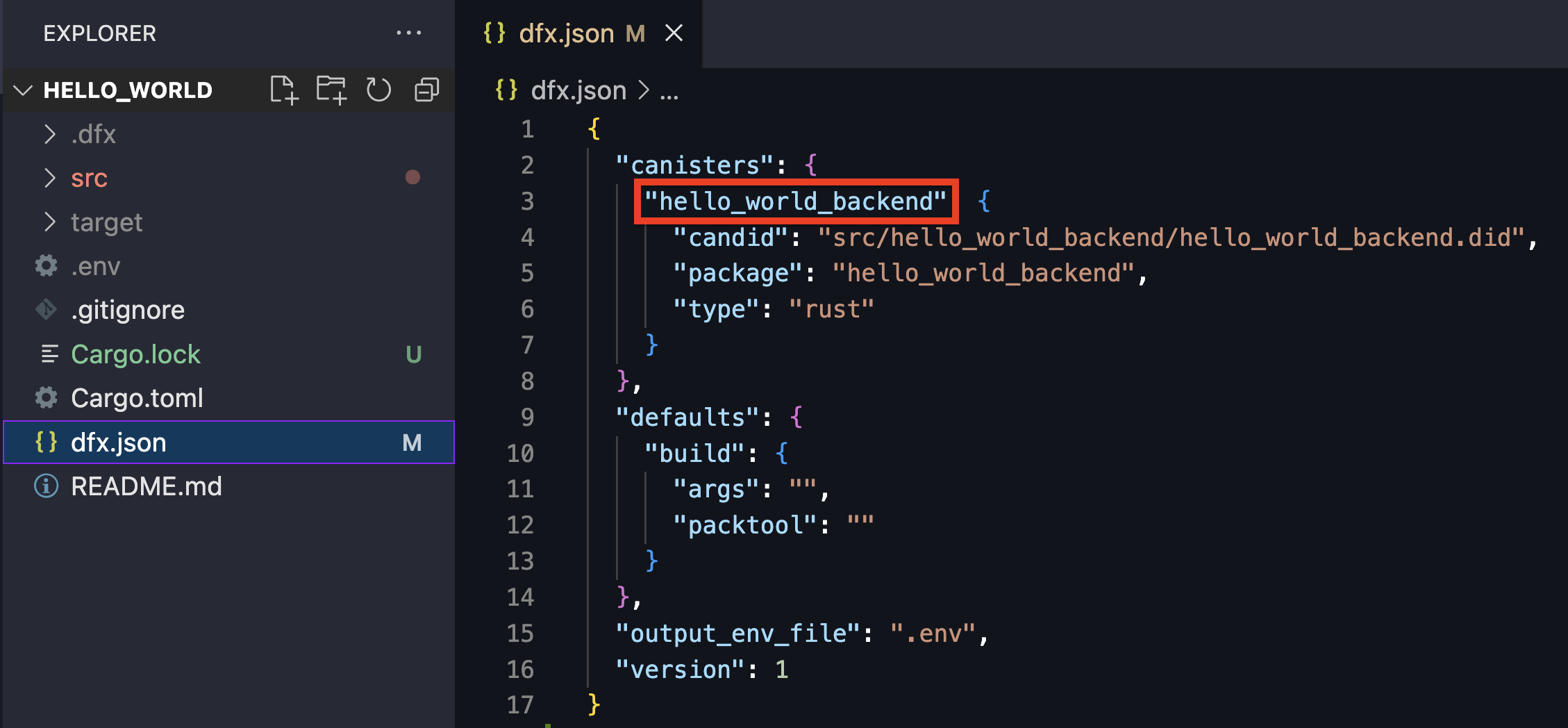1568x728 pixels.
Task: Open the .env settings file
Action: point(96,266)
